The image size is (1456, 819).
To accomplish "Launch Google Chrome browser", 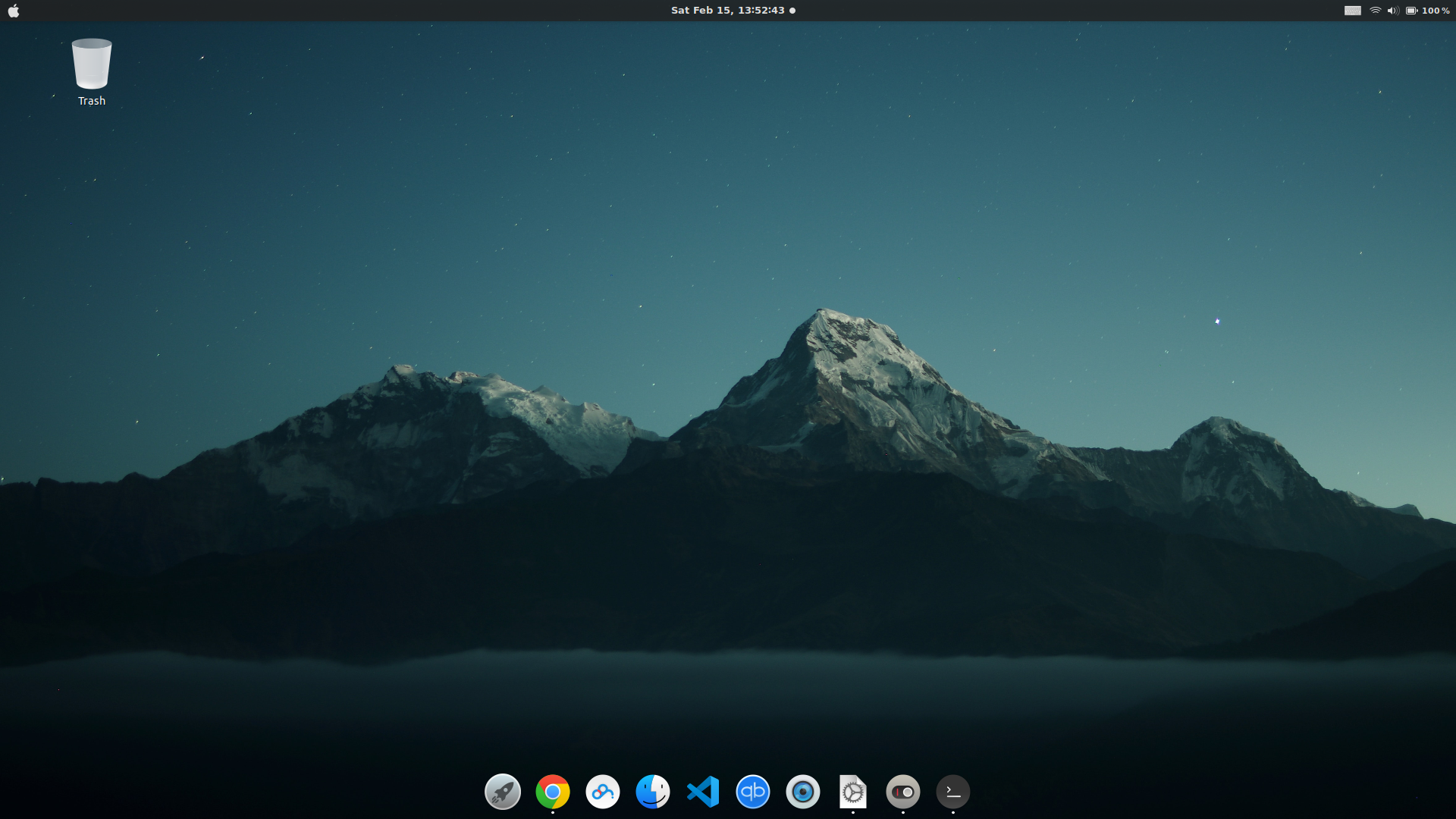I will (553, 791).
